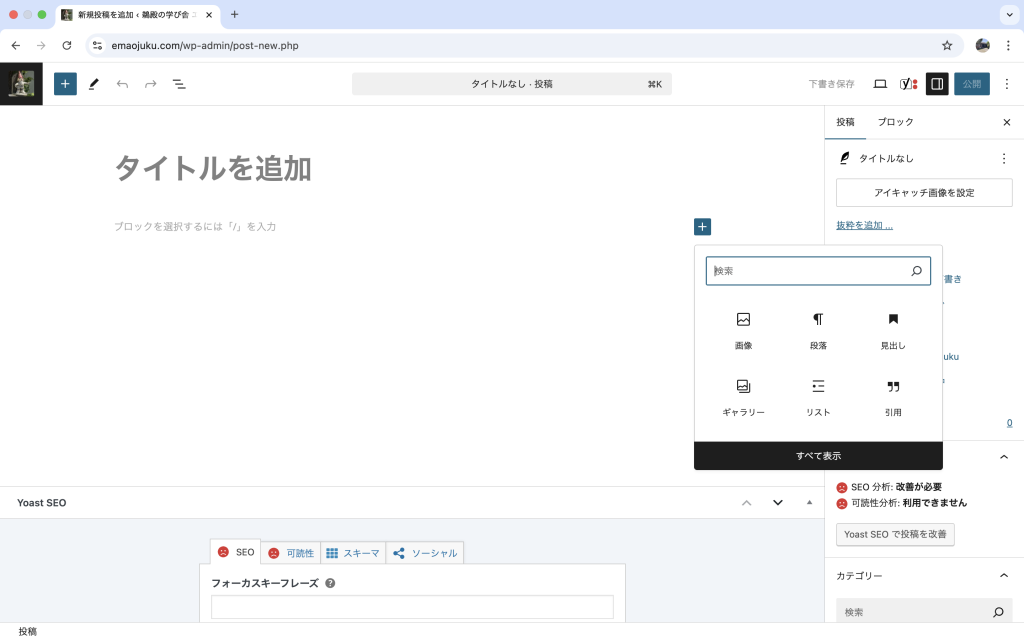Select the ソーシャル tab in Yoast
This screenshot has width=1024, height=640.
point(424,553)
